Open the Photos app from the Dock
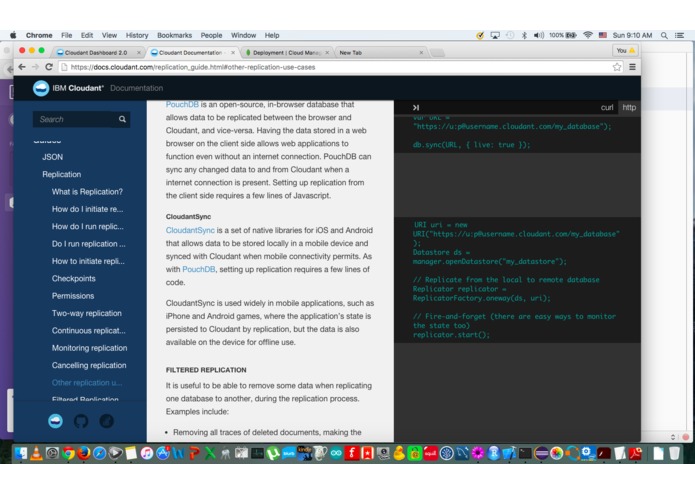Screen dimensions: 695x494 pos(556,453)
